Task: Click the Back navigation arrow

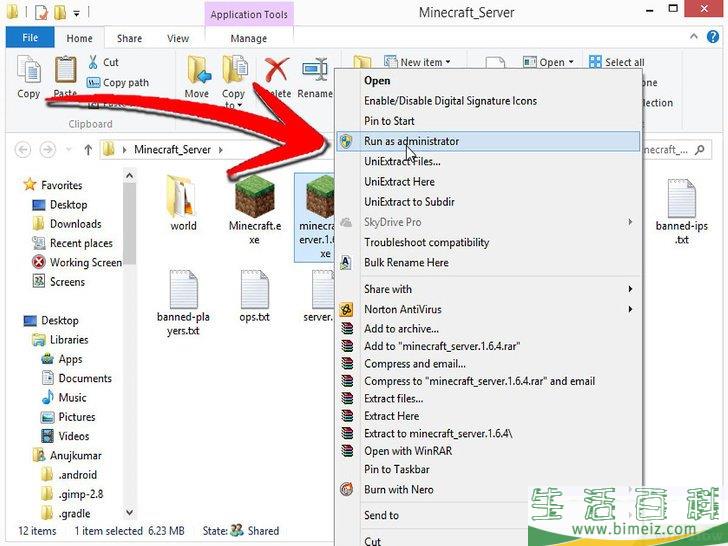Action: coord(23,150)
